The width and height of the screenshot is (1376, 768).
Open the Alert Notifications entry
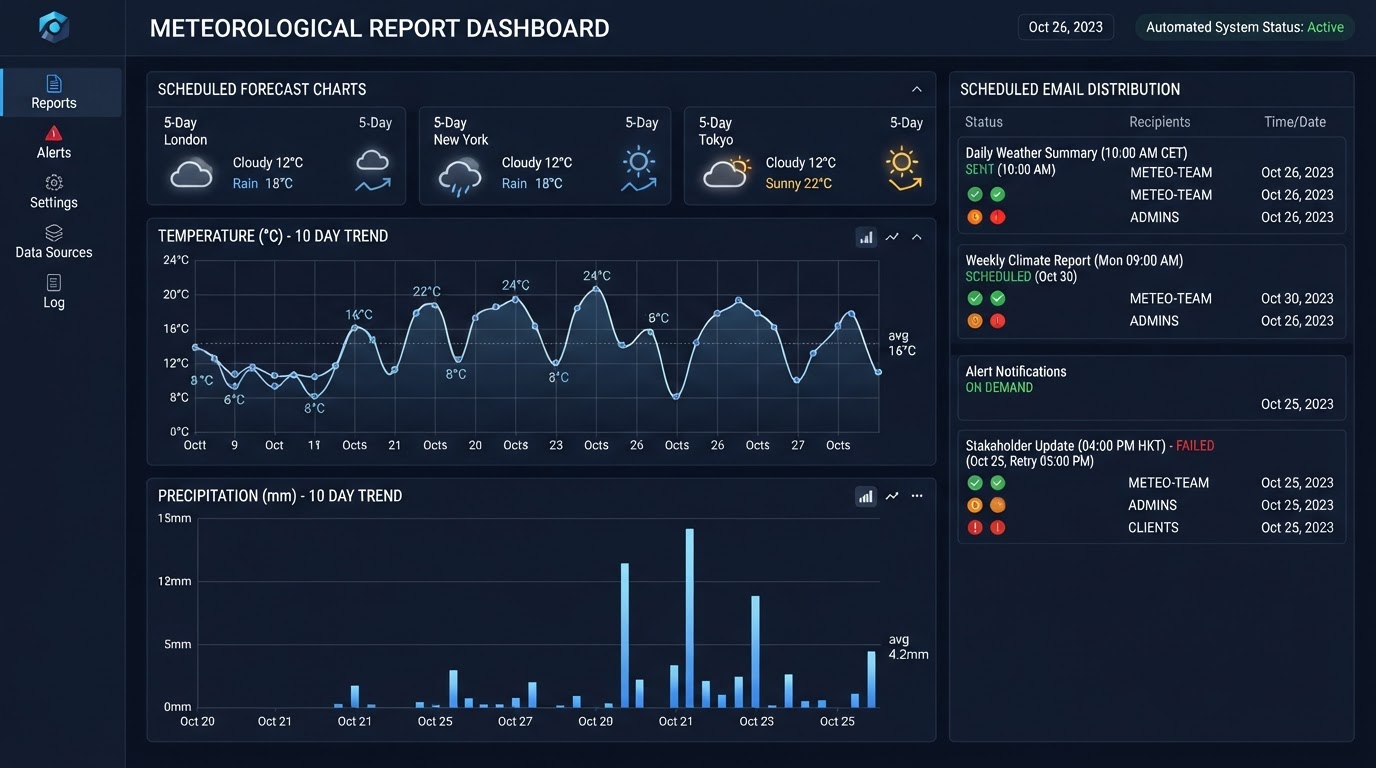1151,388
